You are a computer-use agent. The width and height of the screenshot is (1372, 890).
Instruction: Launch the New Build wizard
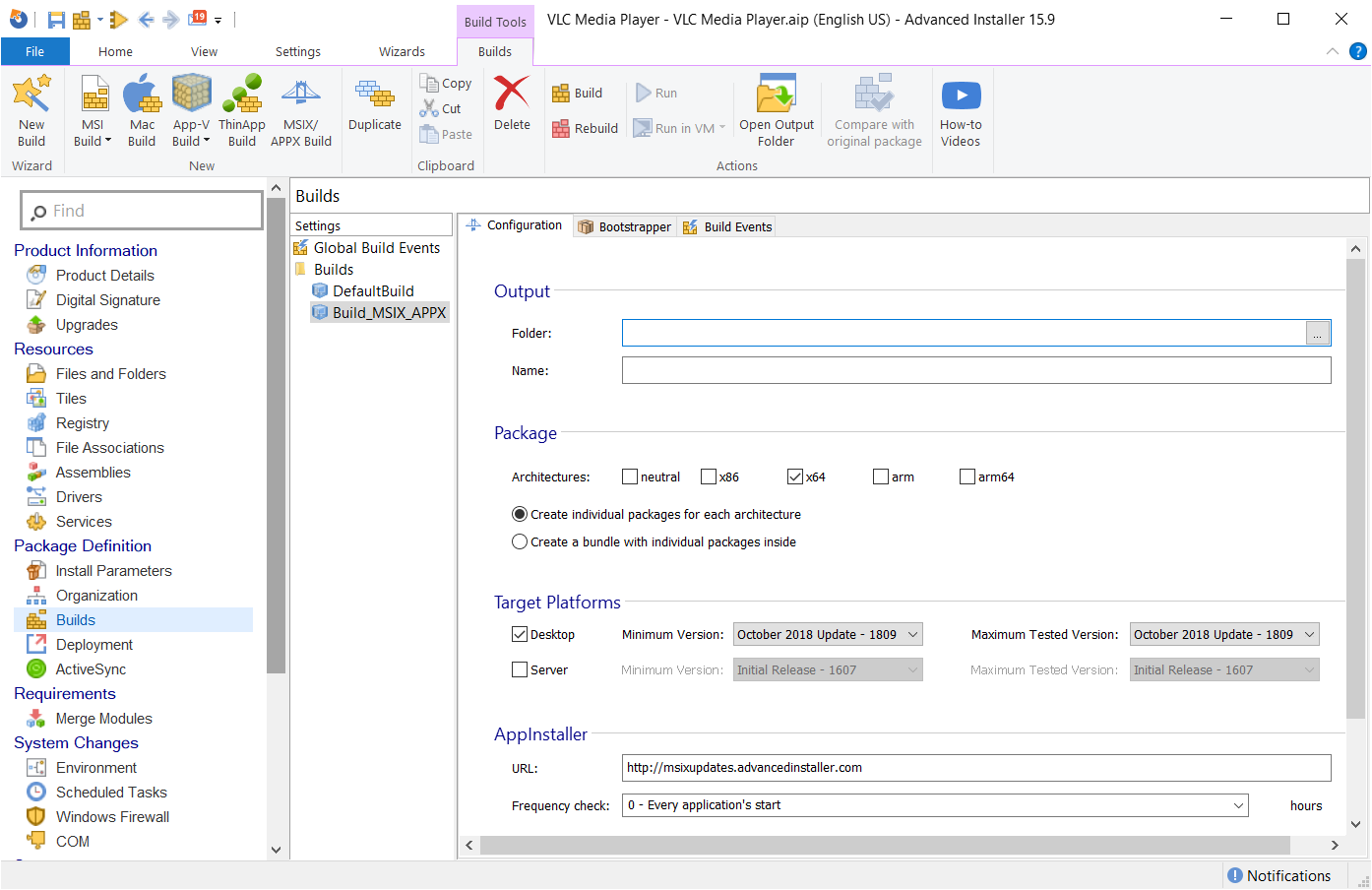coord(31,111)
